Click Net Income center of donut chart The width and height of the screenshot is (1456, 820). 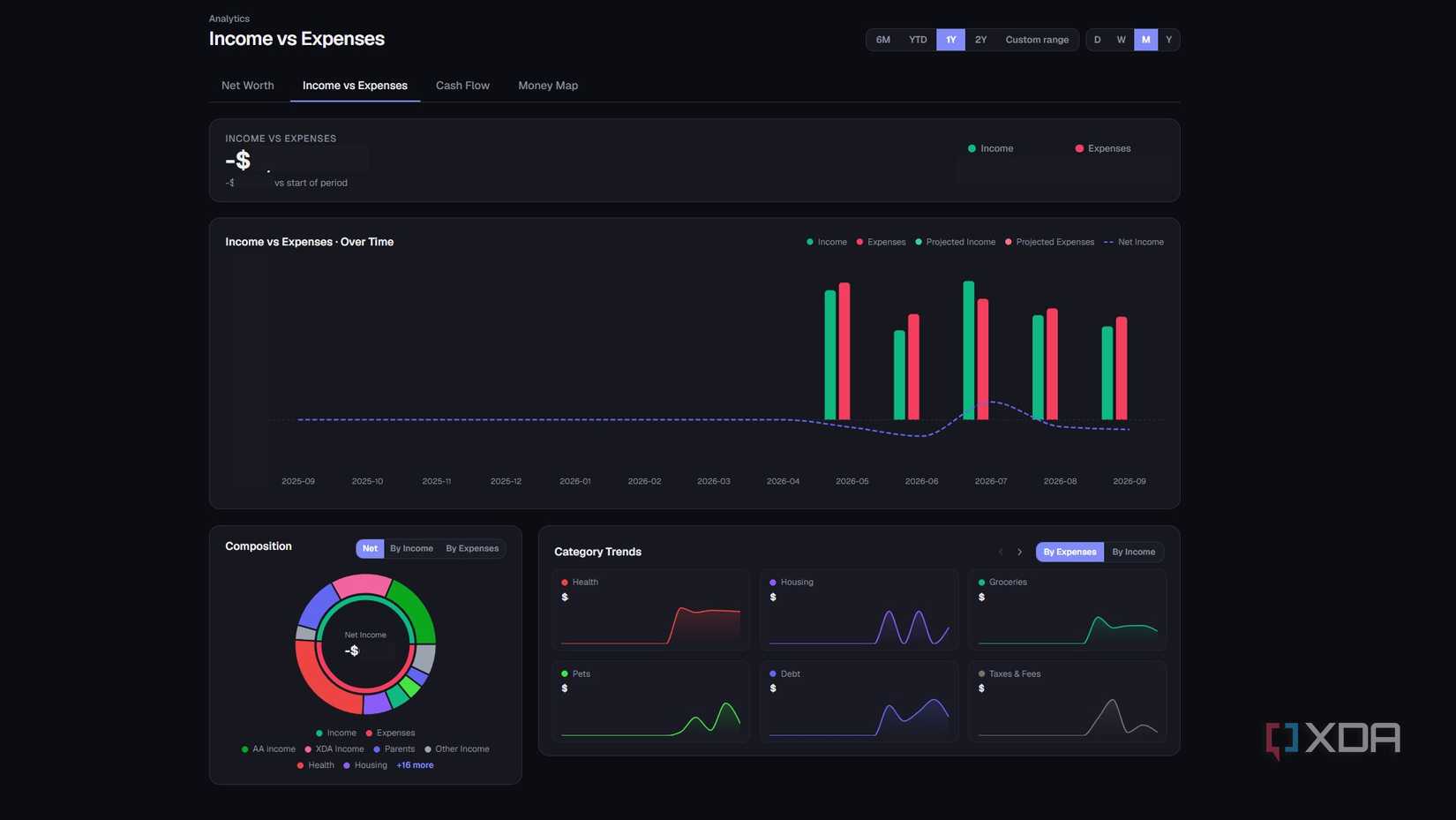(x=365, y=644)
